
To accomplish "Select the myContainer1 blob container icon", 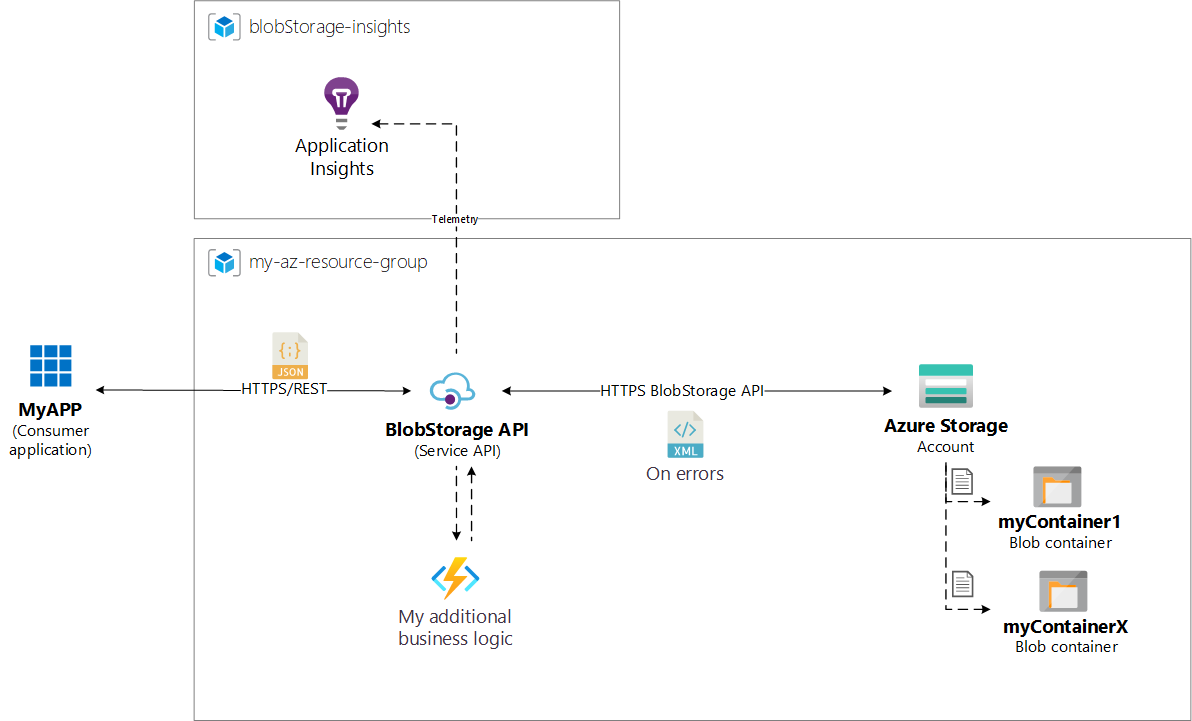I will click(x=1057, y=487).
